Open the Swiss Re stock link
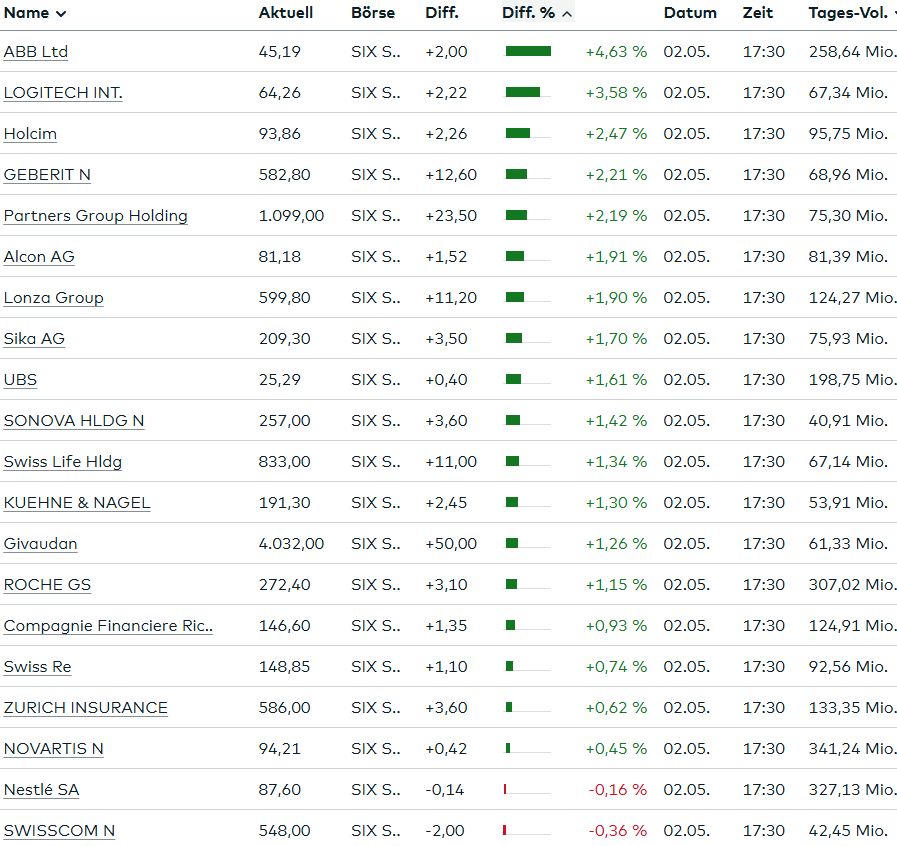Screen dimensions: 897x846 click(37, 666)
